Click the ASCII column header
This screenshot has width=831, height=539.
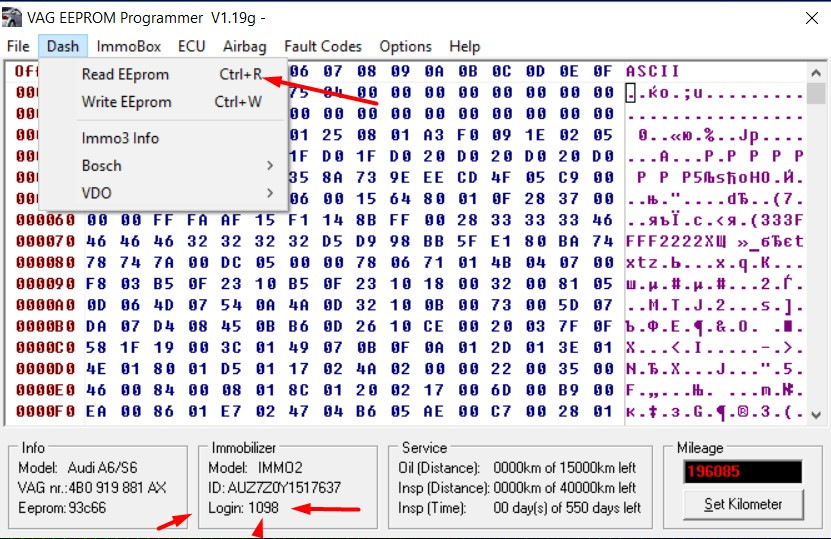pyautogui.click(x=652, y=71)
